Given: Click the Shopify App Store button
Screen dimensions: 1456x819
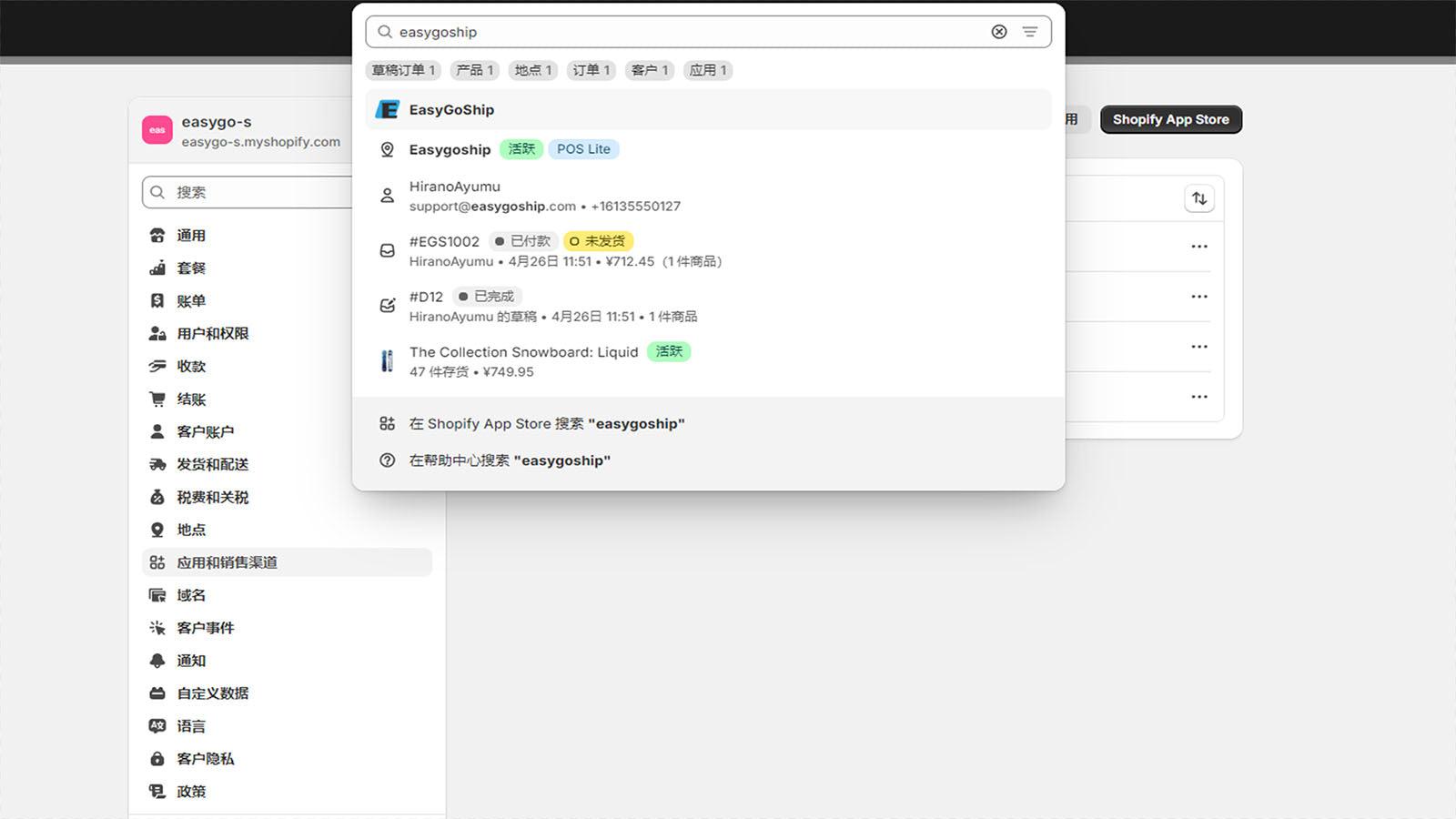Looking at the screenshot, I should (1170, 119).
